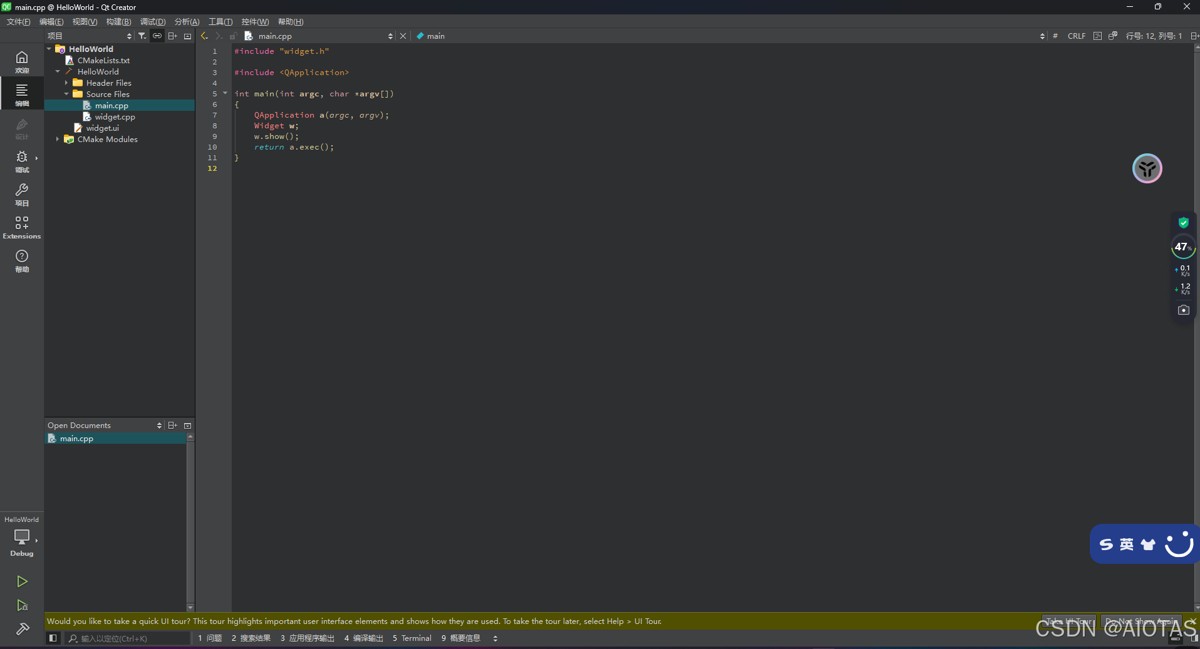Open the HelloWorld Debug kit selector

tap(21, 538)
